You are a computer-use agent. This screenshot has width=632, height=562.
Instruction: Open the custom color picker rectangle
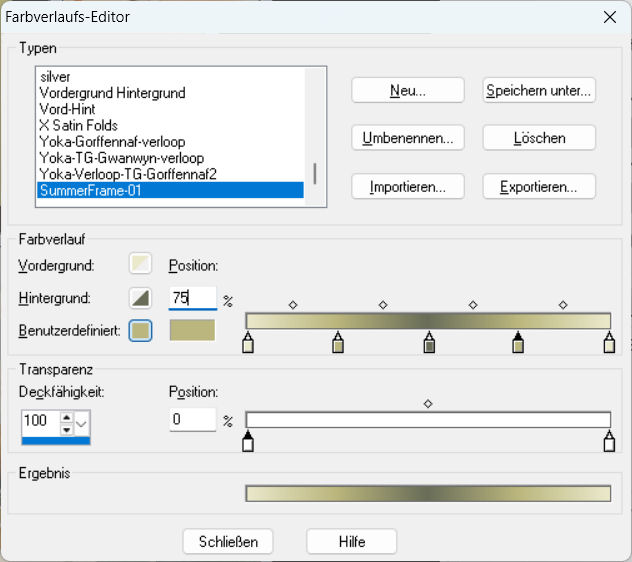point(192,331)
